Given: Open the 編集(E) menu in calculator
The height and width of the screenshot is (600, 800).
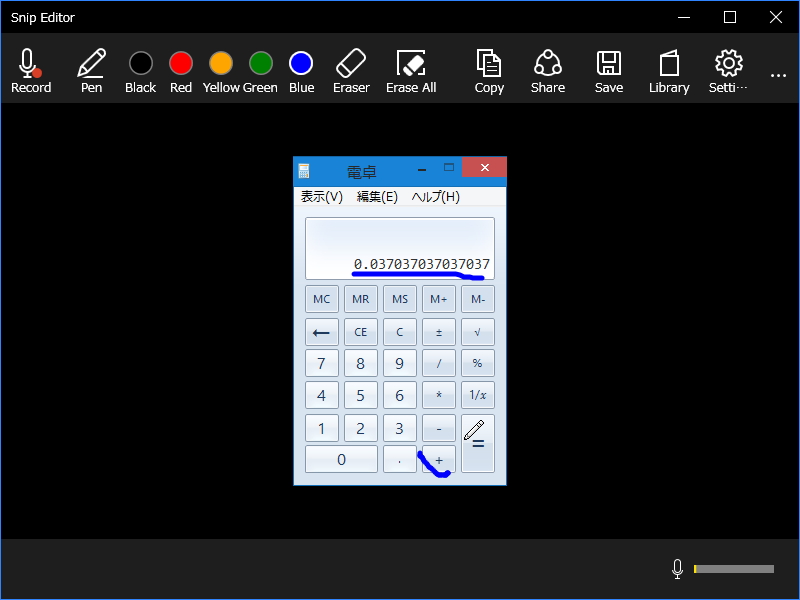Looking at the screenshot, I should (x=377, y=196).
